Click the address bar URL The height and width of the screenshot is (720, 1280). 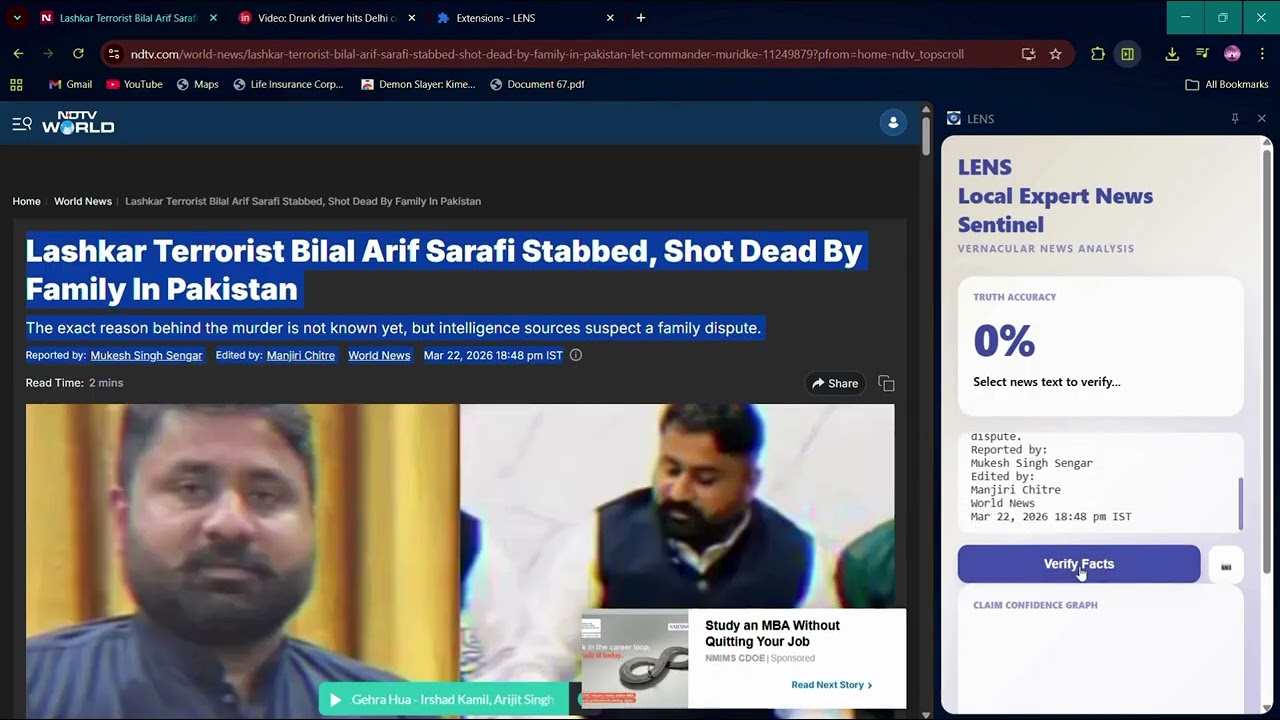point(547,54)
